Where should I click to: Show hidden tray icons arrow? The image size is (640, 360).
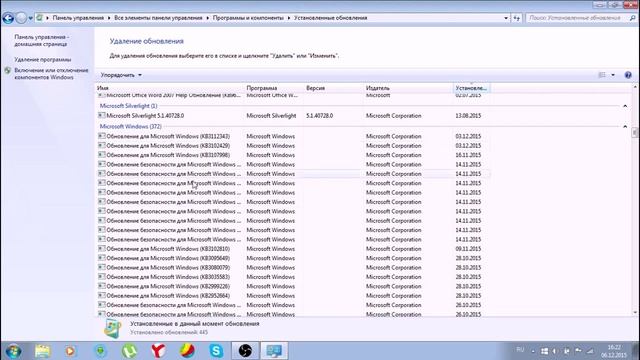pos(533,351)
